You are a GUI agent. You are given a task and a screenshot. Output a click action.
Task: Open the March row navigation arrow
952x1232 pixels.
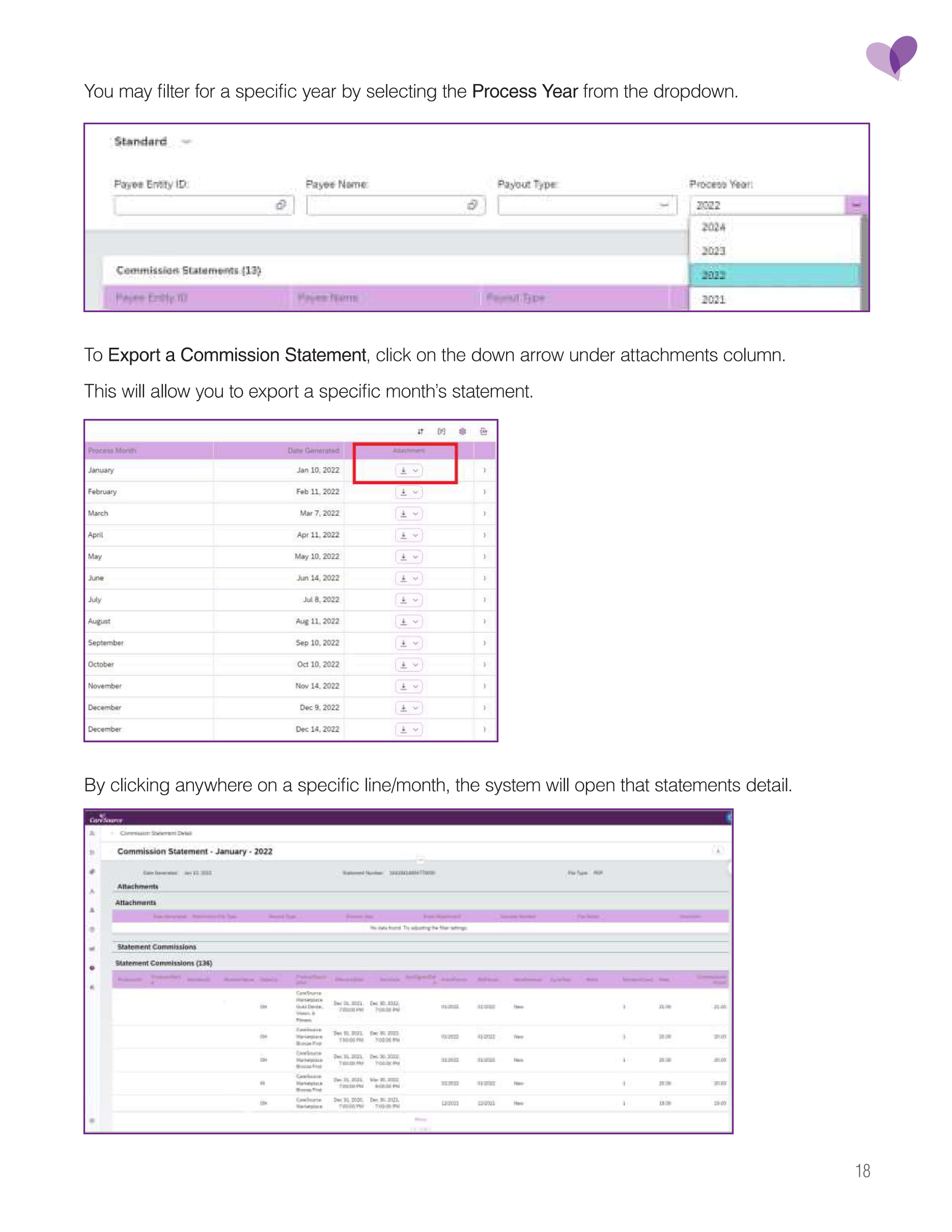click(x=485, y=514)
